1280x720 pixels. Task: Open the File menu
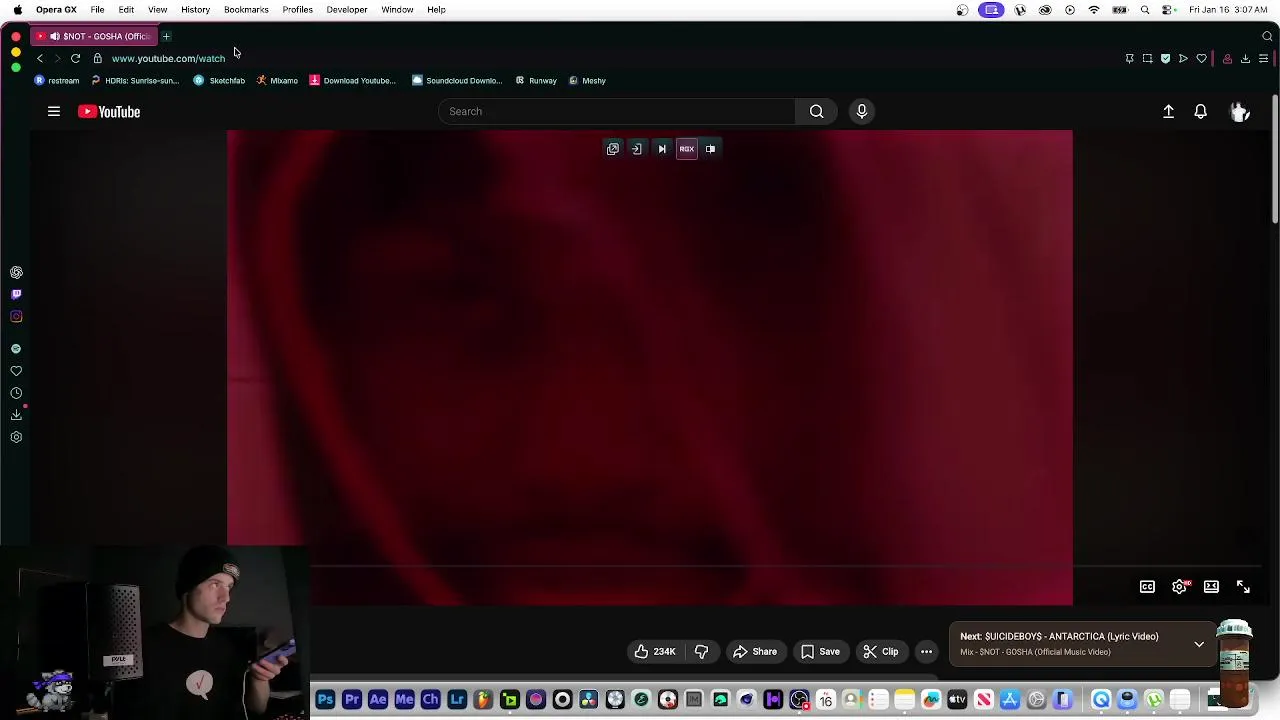(x=97, y=9)
